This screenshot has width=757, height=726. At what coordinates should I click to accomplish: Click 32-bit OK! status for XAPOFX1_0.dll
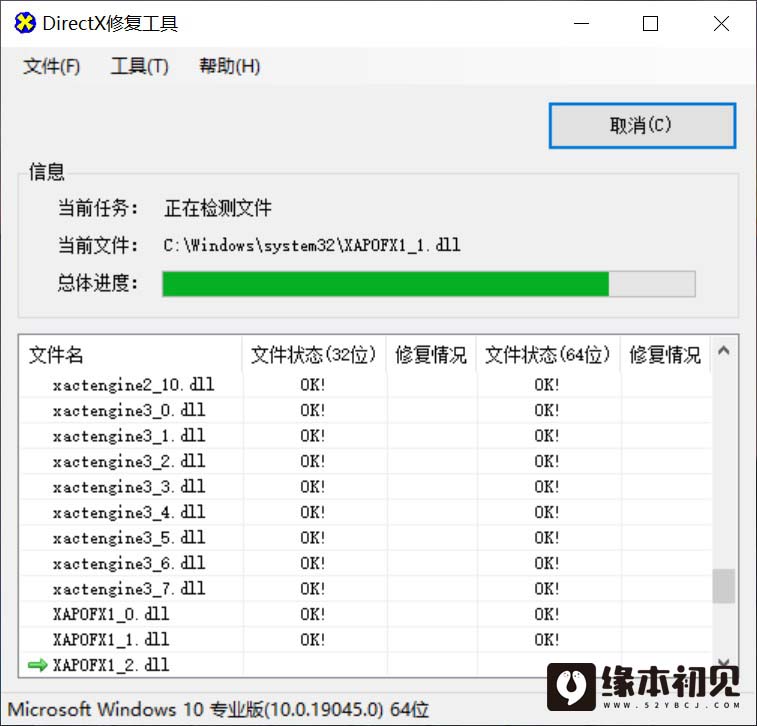[x=313, y=614]
